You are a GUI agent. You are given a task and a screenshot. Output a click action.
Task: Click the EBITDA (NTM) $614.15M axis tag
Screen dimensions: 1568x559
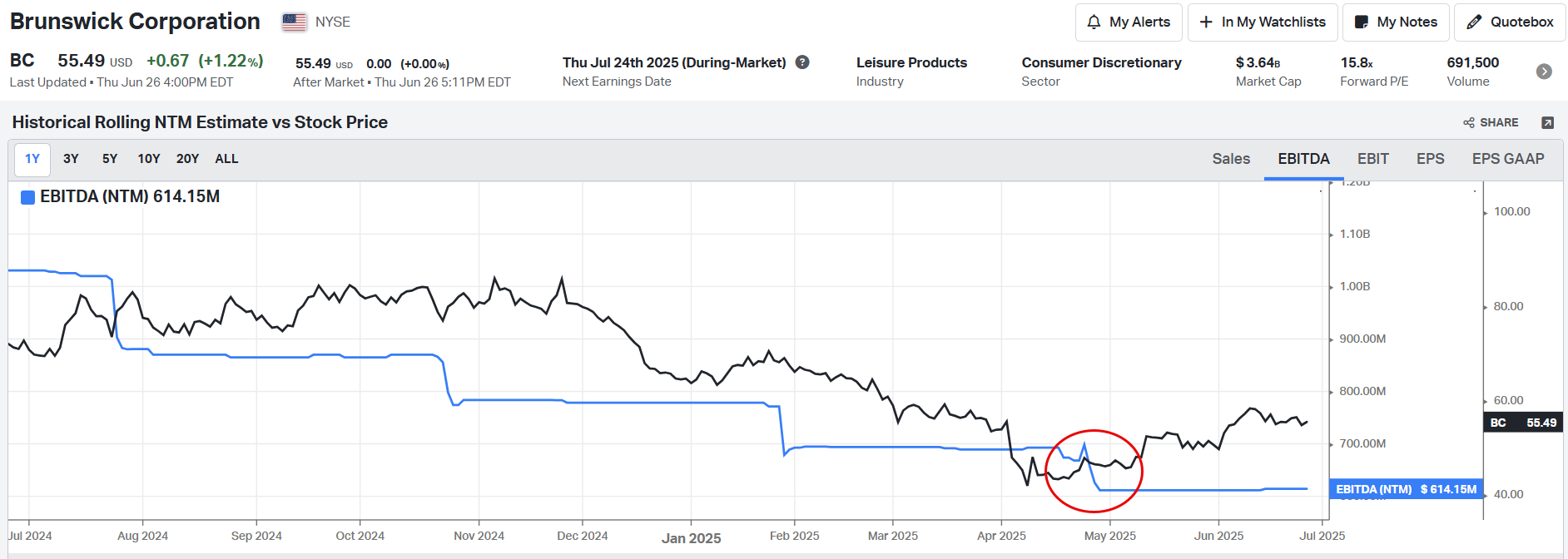point(1407,489)
